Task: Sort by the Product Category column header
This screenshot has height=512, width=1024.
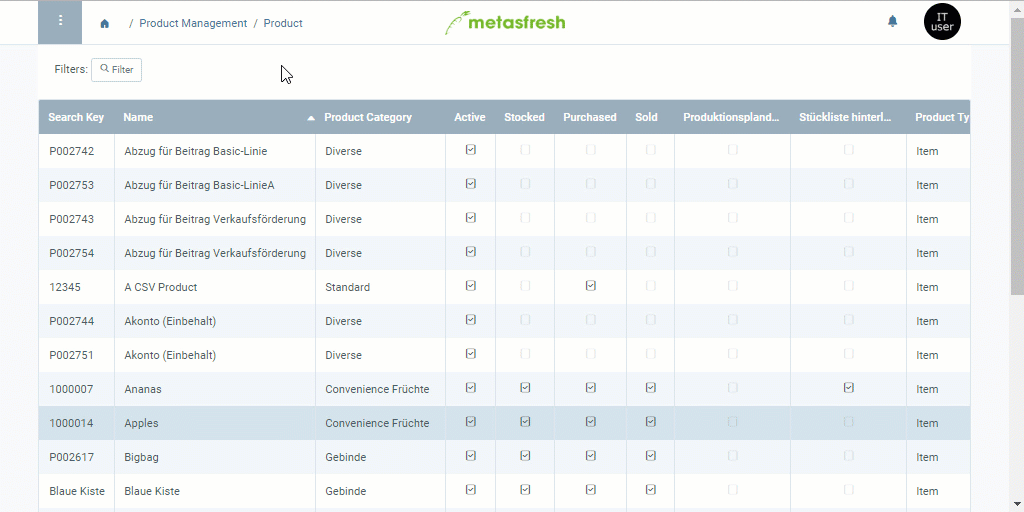Action: pos(368,117)
